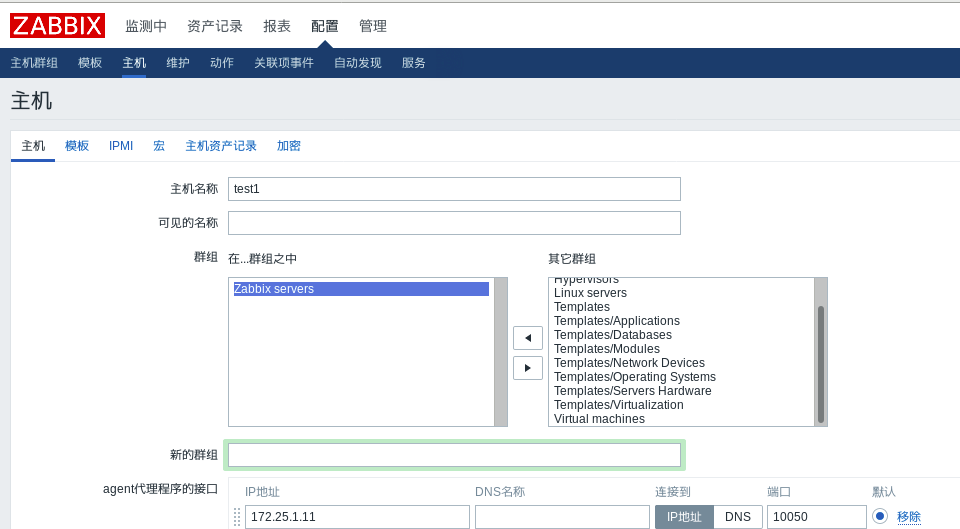
Task: Go to 自动发现 submenu
Action: [358, 63]
